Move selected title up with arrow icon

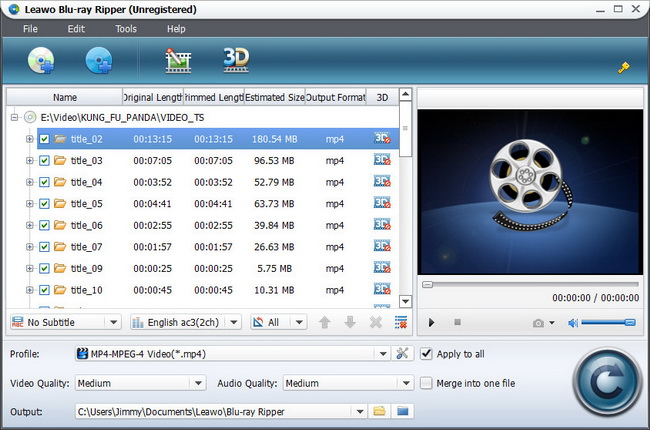click(x=325, y=322)
